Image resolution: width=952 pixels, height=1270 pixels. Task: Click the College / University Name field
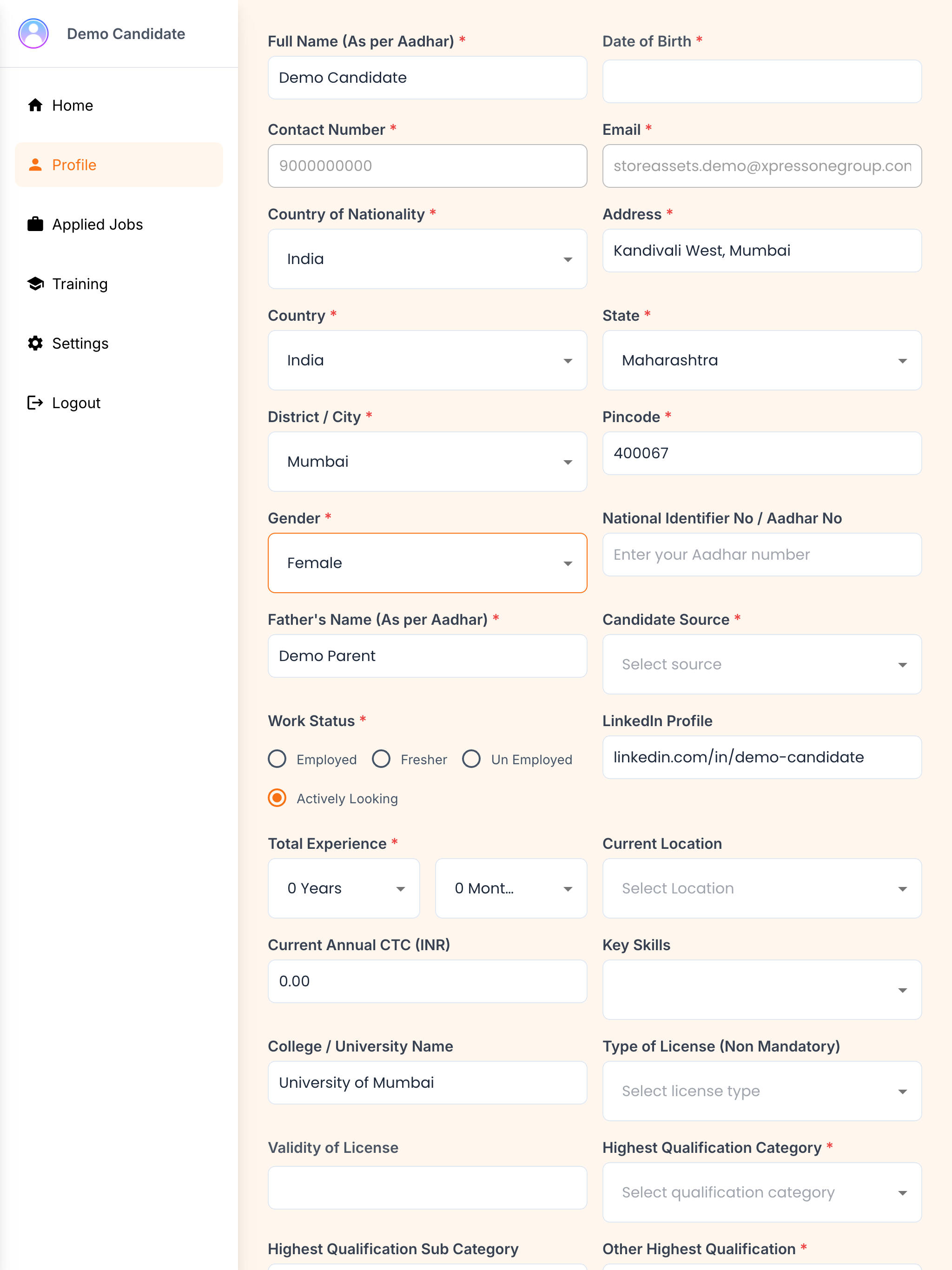click(427, 1083)
